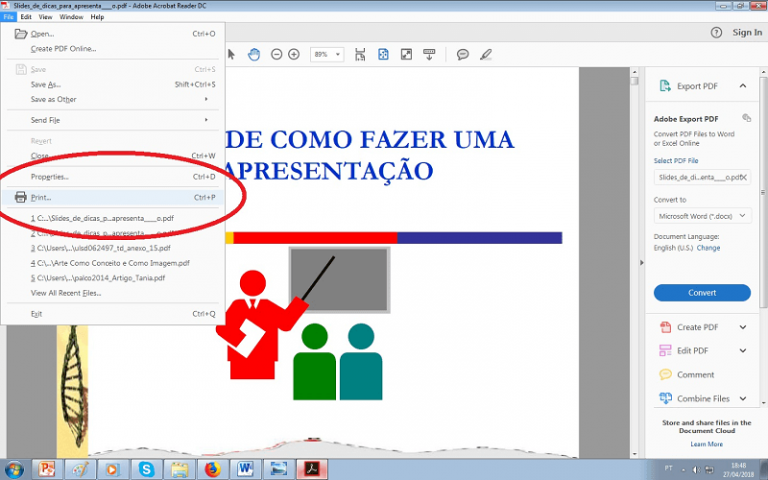The width and height of the screenshot is (768, 480).
Task: Switch to full screen view mode icon
Action: (406, 54)
